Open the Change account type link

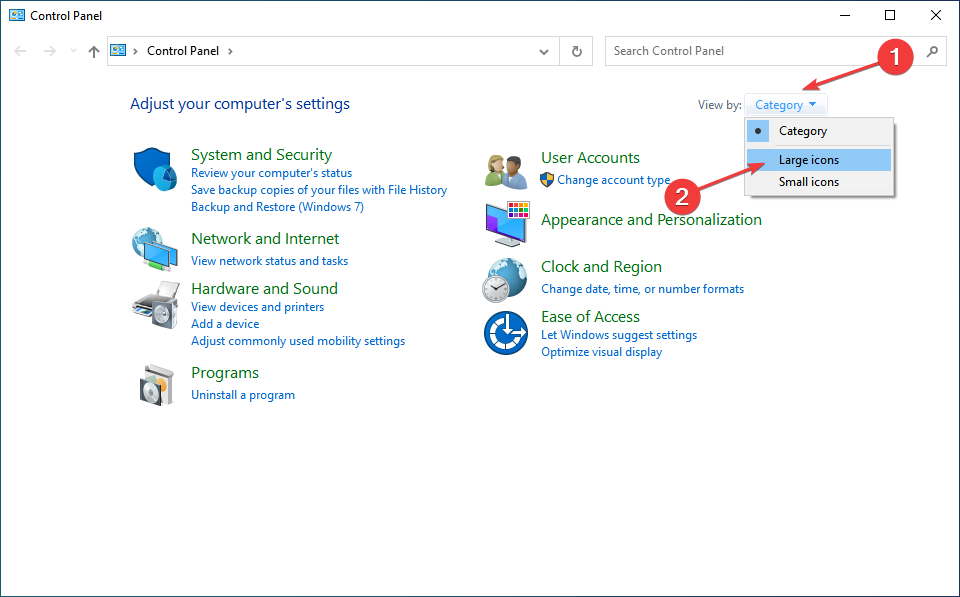point(613,180)
